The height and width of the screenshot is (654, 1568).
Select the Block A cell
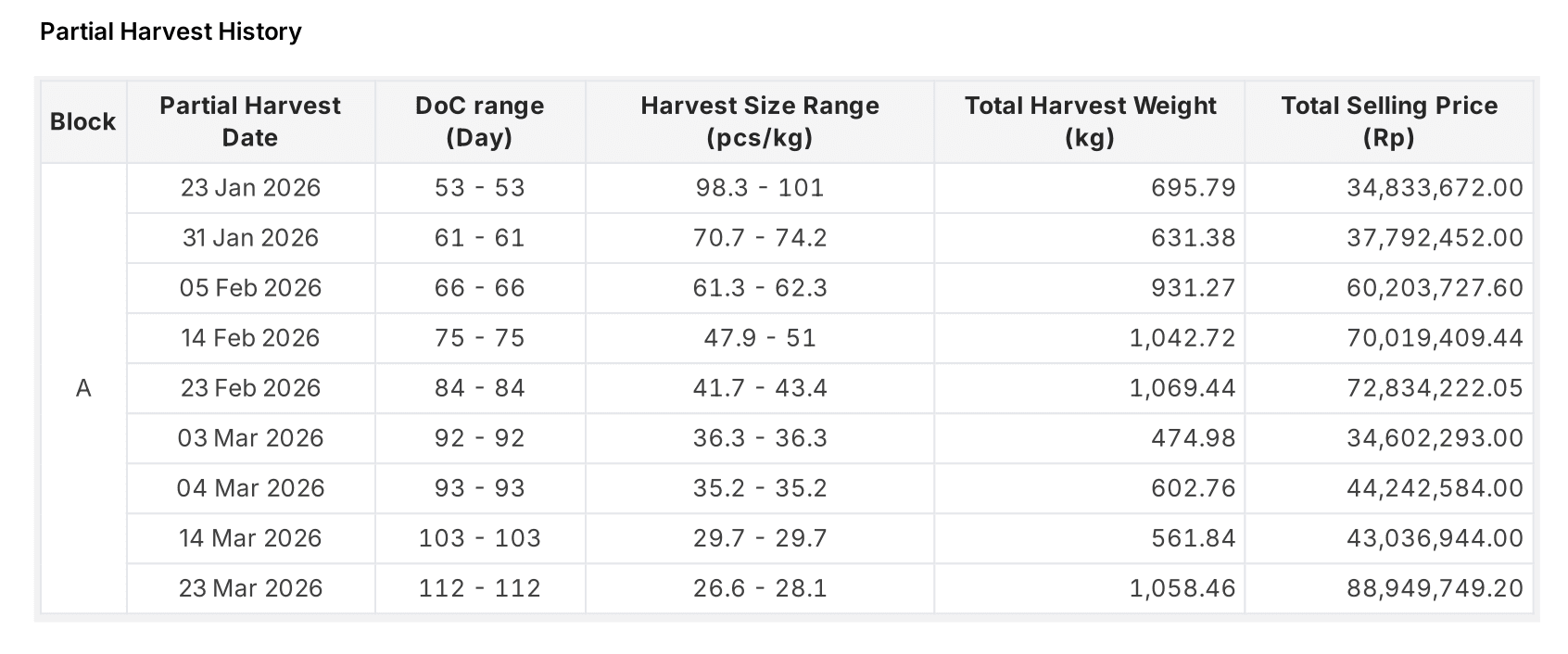(x=83, y=388)
